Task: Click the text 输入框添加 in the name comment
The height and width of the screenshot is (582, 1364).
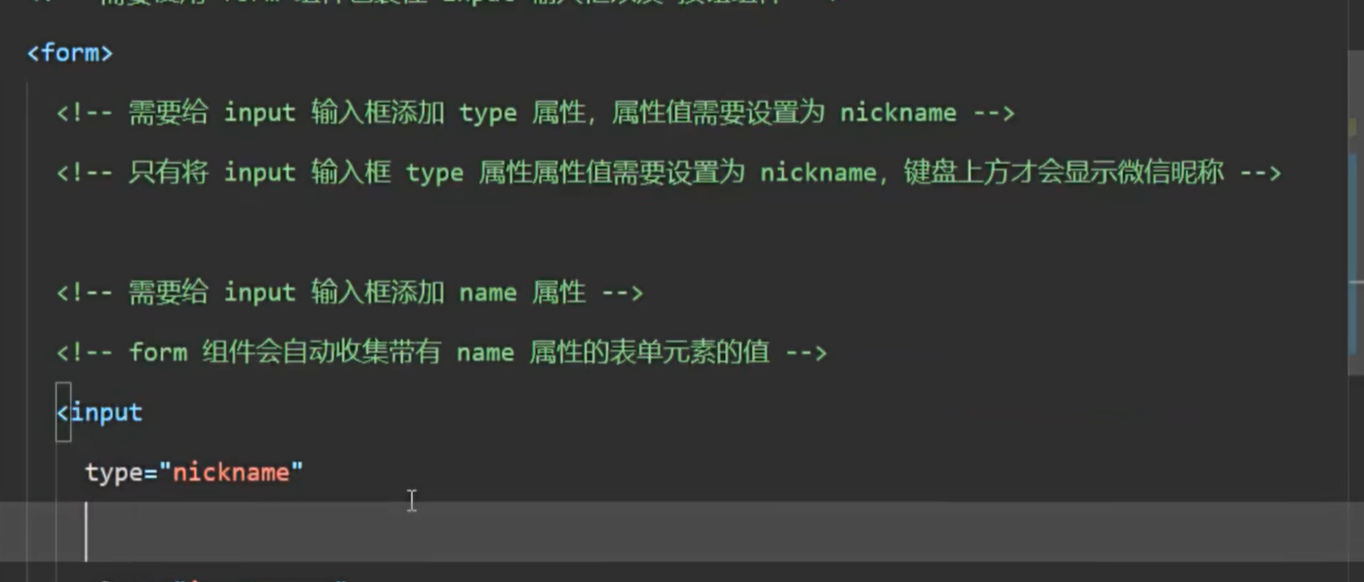Action: (377, 292)
